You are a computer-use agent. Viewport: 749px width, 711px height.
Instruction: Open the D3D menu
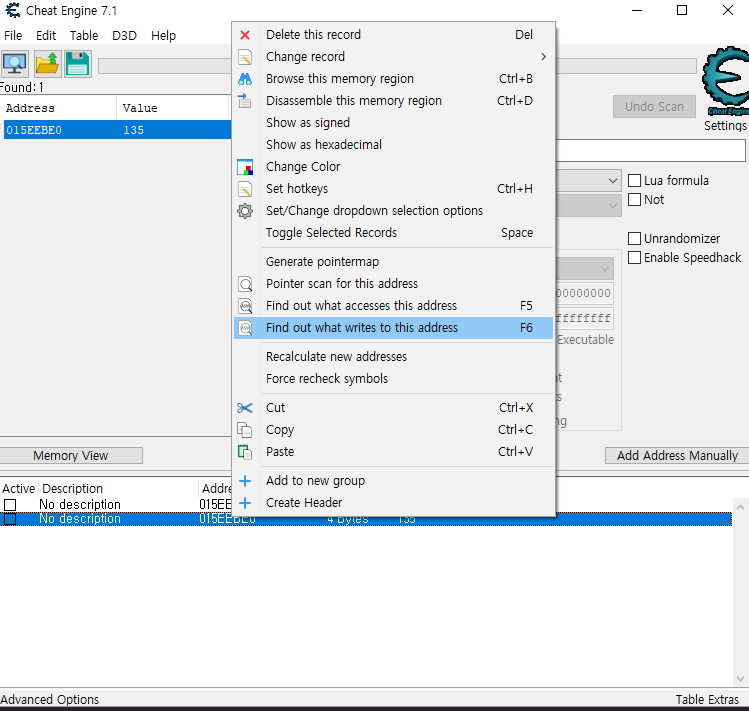click(x=124, y=36)
